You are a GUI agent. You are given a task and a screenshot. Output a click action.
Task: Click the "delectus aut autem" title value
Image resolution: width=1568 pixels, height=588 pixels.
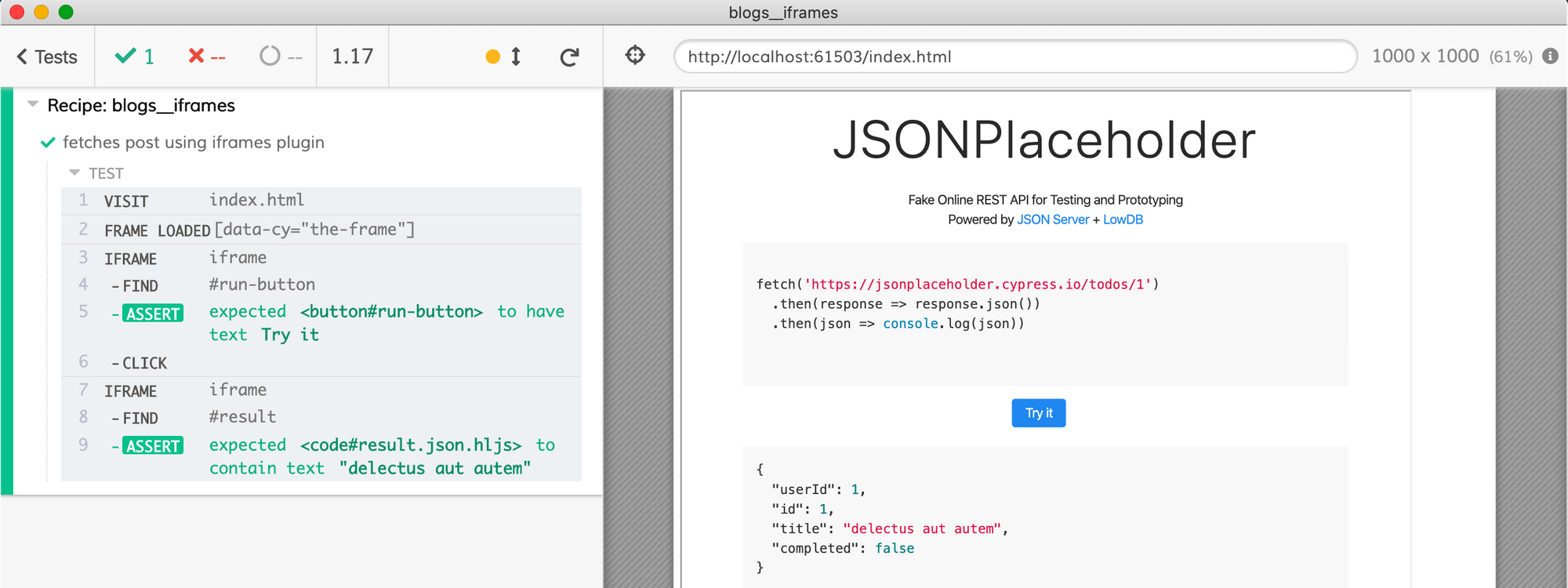point(922,528)
